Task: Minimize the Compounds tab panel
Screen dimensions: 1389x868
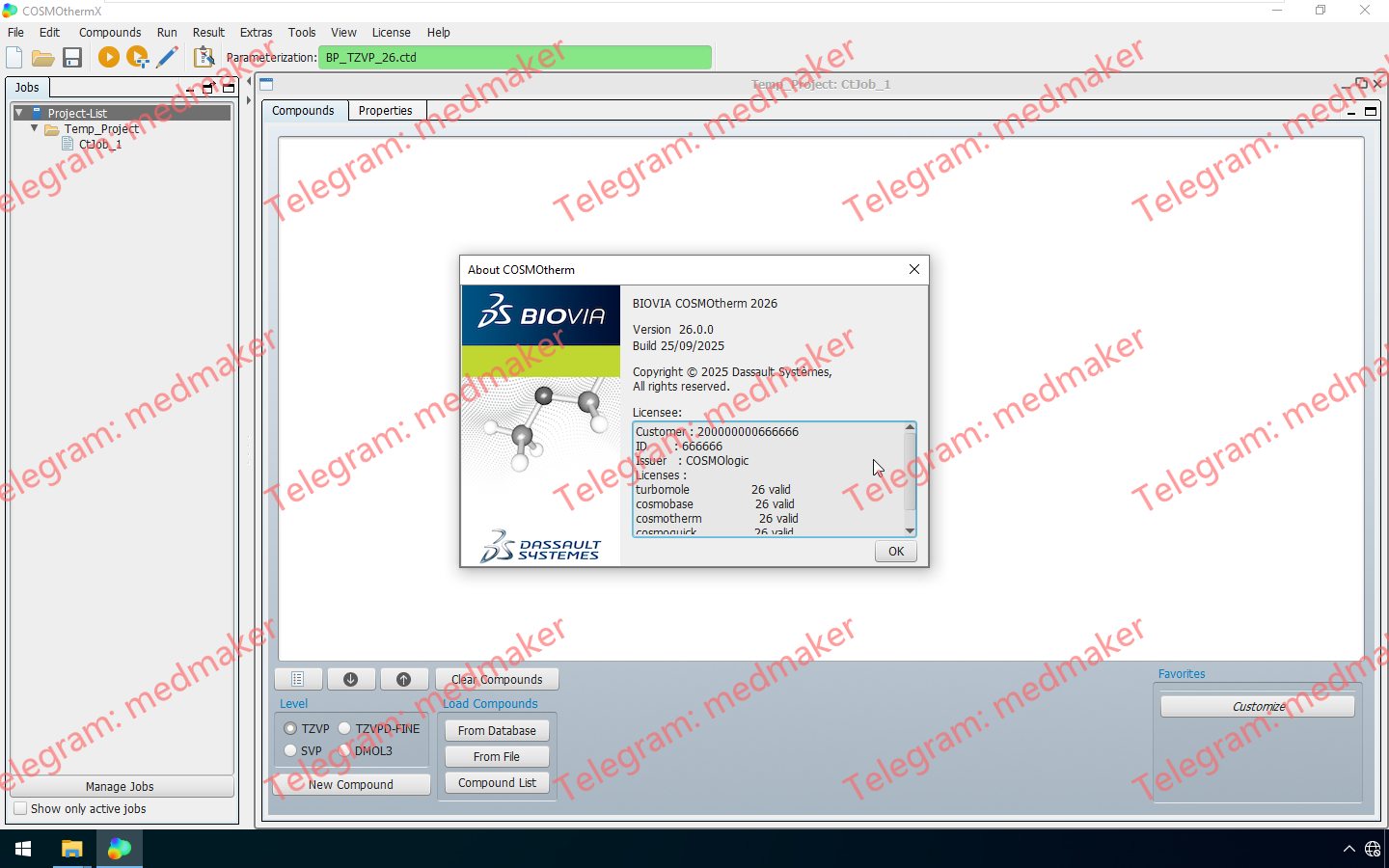Action: click(1351, 113)
